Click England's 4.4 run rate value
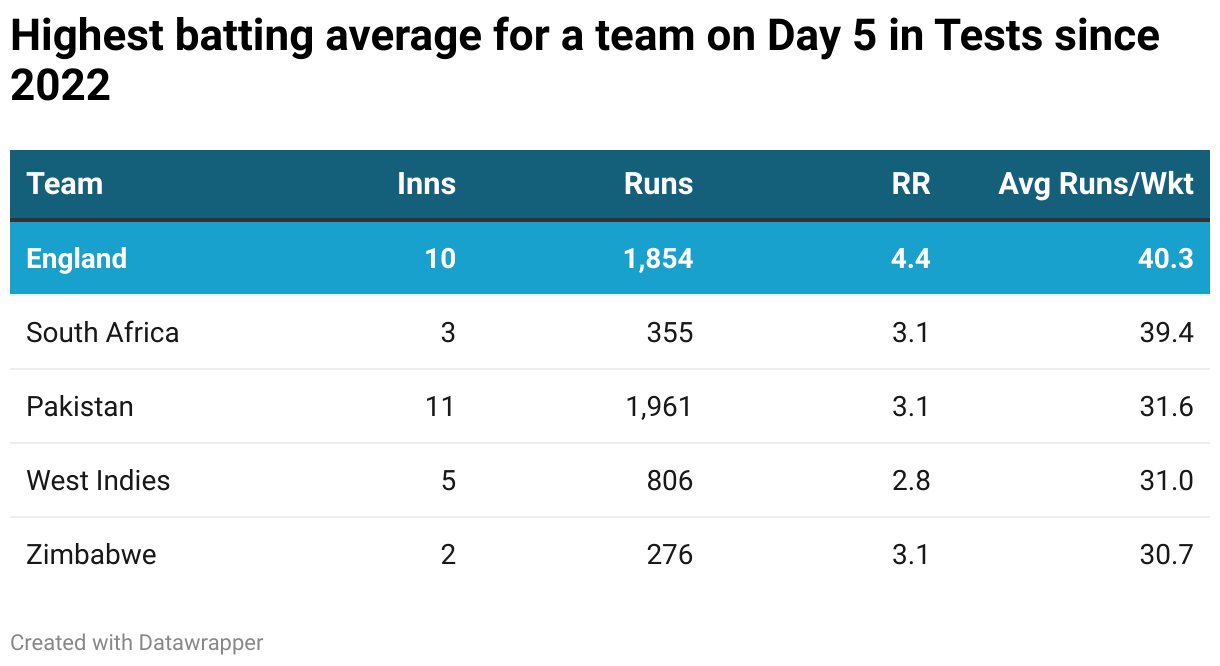This screenshot has width=1220, height=666. (910, 258)
